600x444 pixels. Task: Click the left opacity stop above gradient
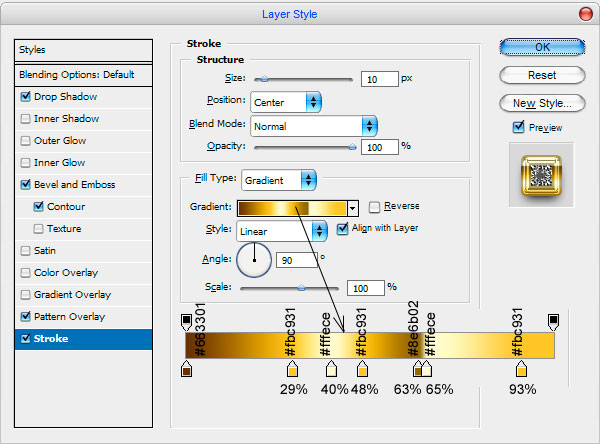(186, 322)
